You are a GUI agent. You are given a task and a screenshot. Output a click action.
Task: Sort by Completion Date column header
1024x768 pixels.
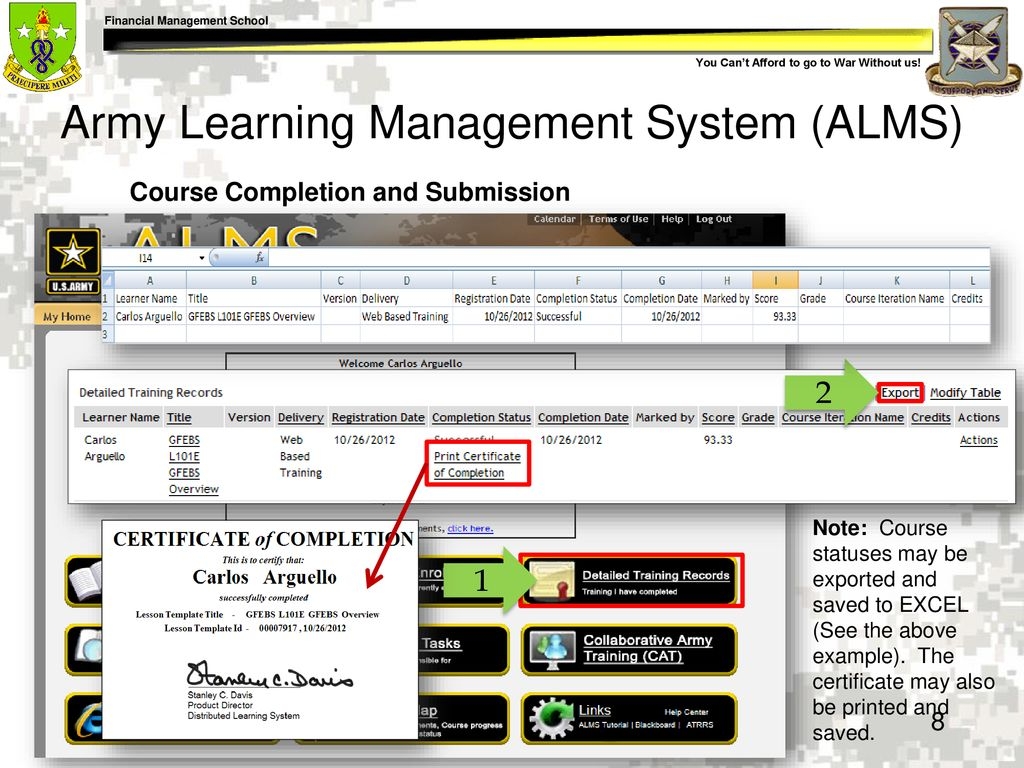[x=583, y=417]
